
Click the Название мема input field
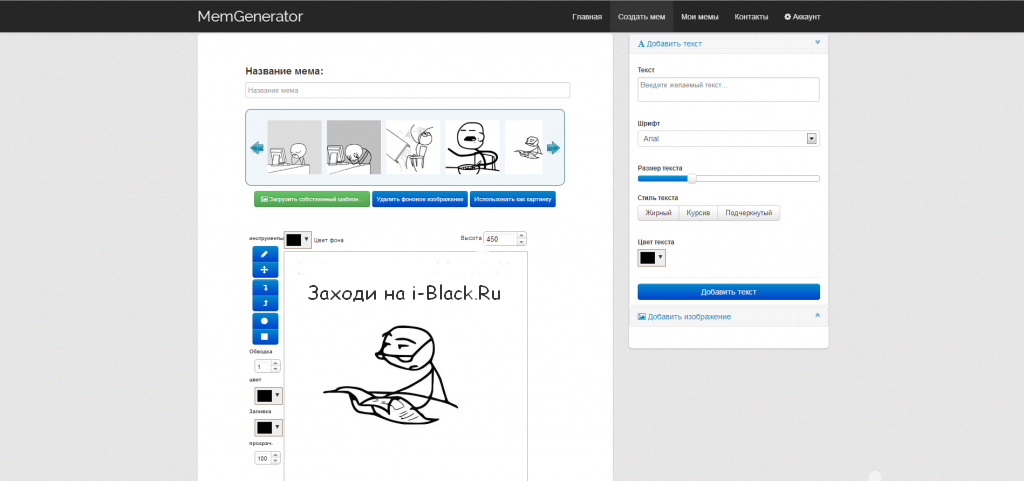(408, 90)
